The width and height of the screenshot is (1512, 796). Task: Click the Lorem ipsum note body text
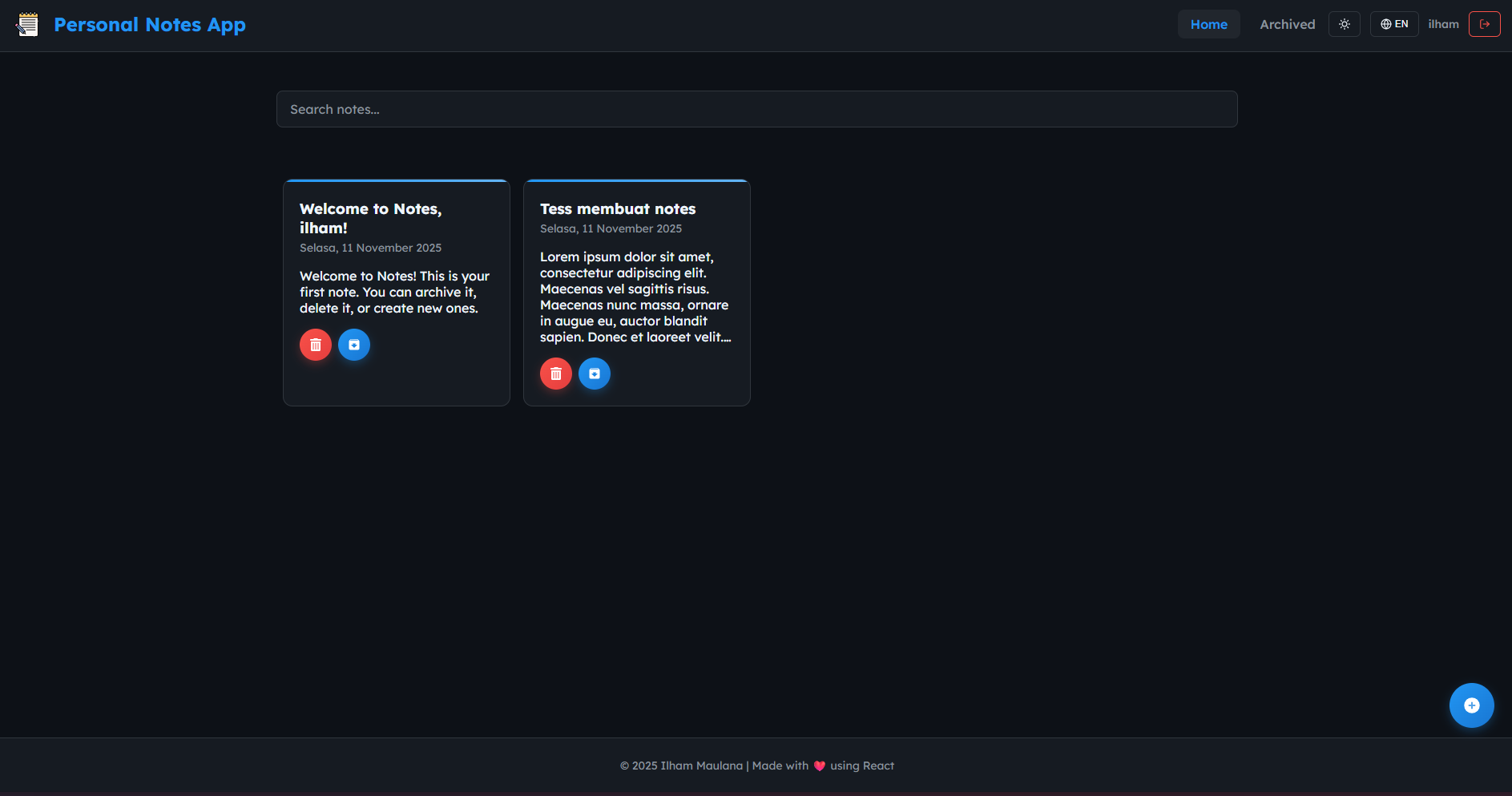pyautogui.click(x=635, y=297)
